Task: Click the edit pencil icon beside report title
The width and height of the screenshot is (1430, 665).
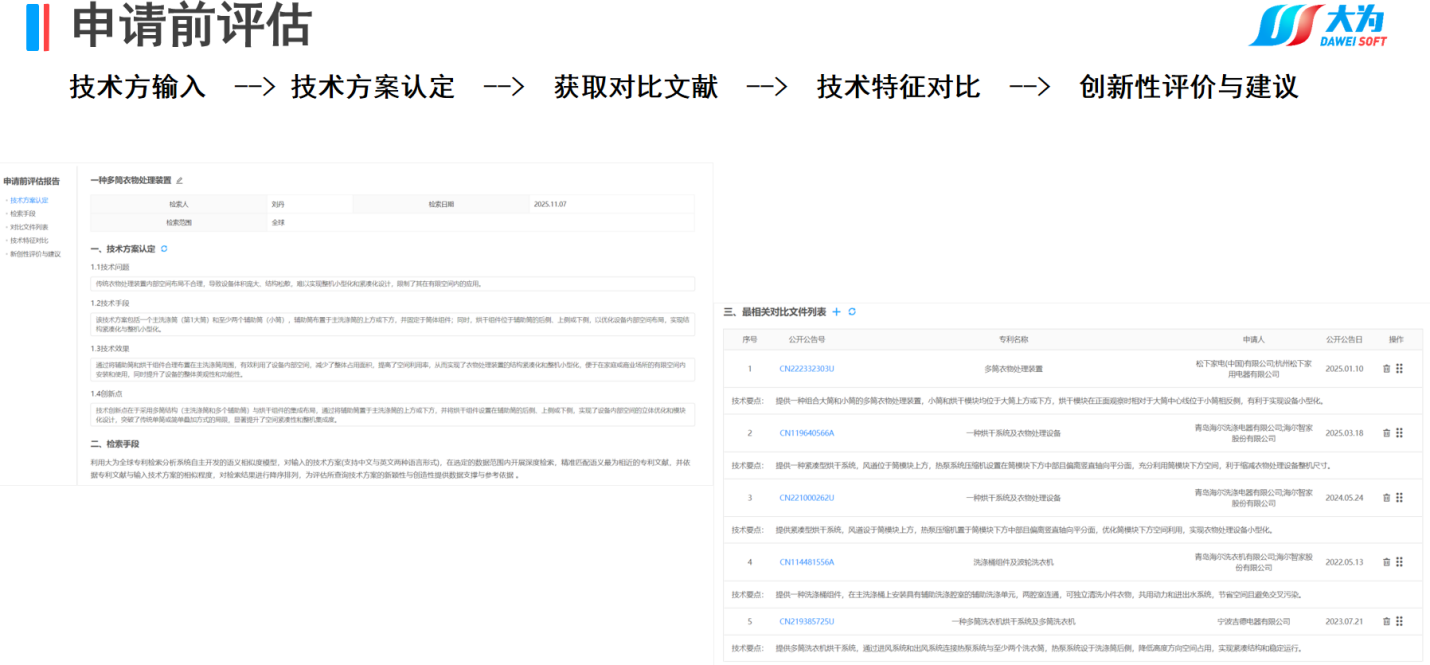Action: pos(180,181)
